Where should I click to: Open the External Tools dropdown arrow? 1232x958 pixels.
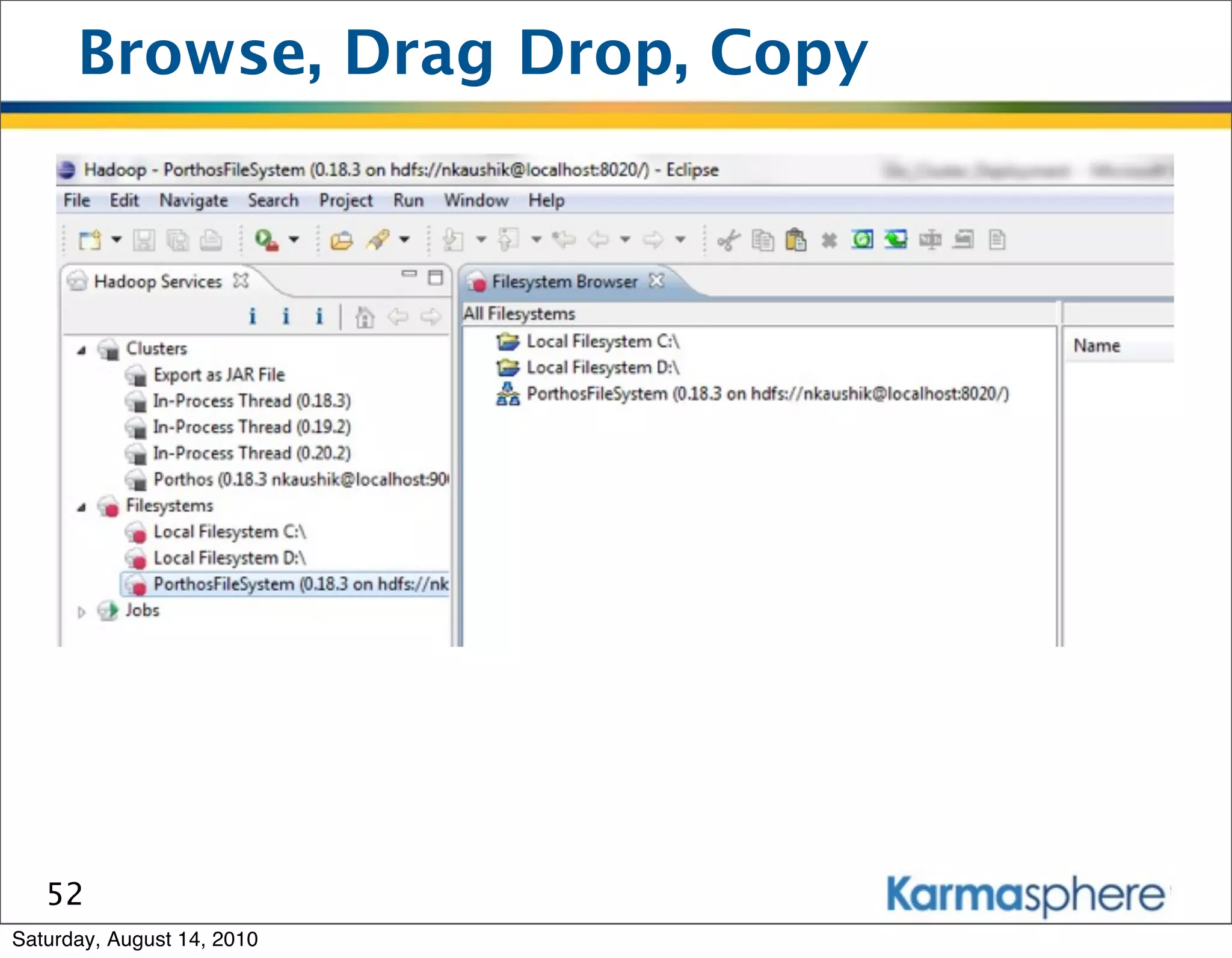294,239
